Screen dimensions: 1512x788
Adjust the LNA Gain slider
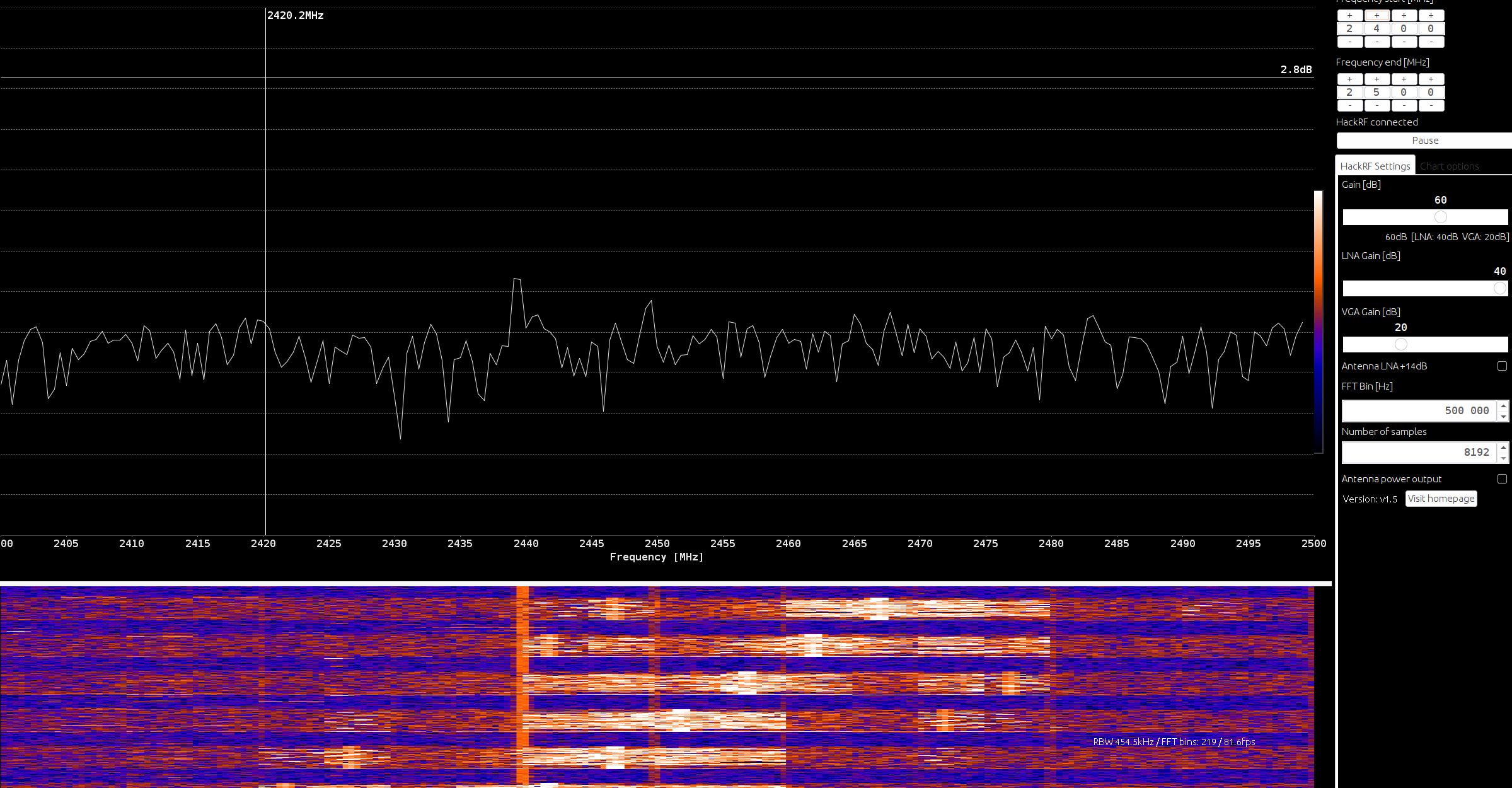pos(1425,289)
